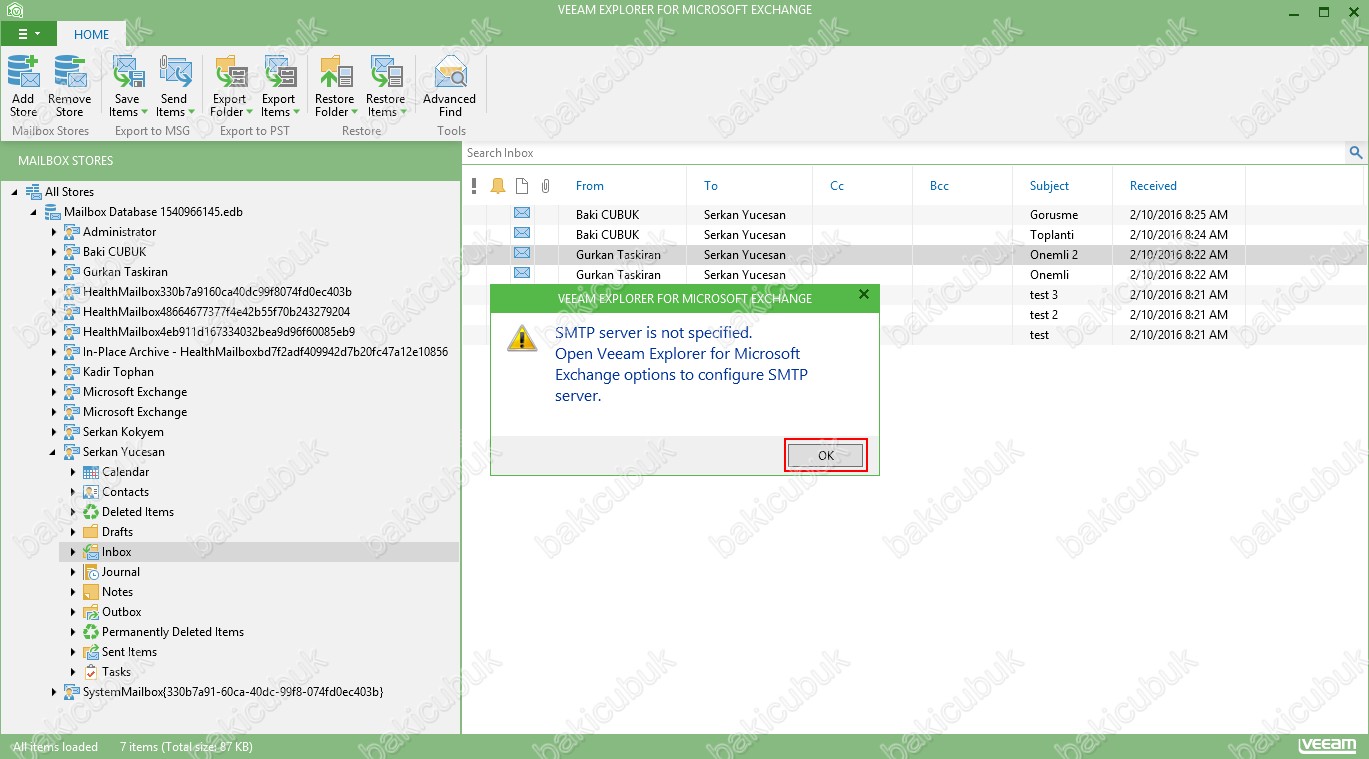Click the attachment paperclip column header

(545, 186)
